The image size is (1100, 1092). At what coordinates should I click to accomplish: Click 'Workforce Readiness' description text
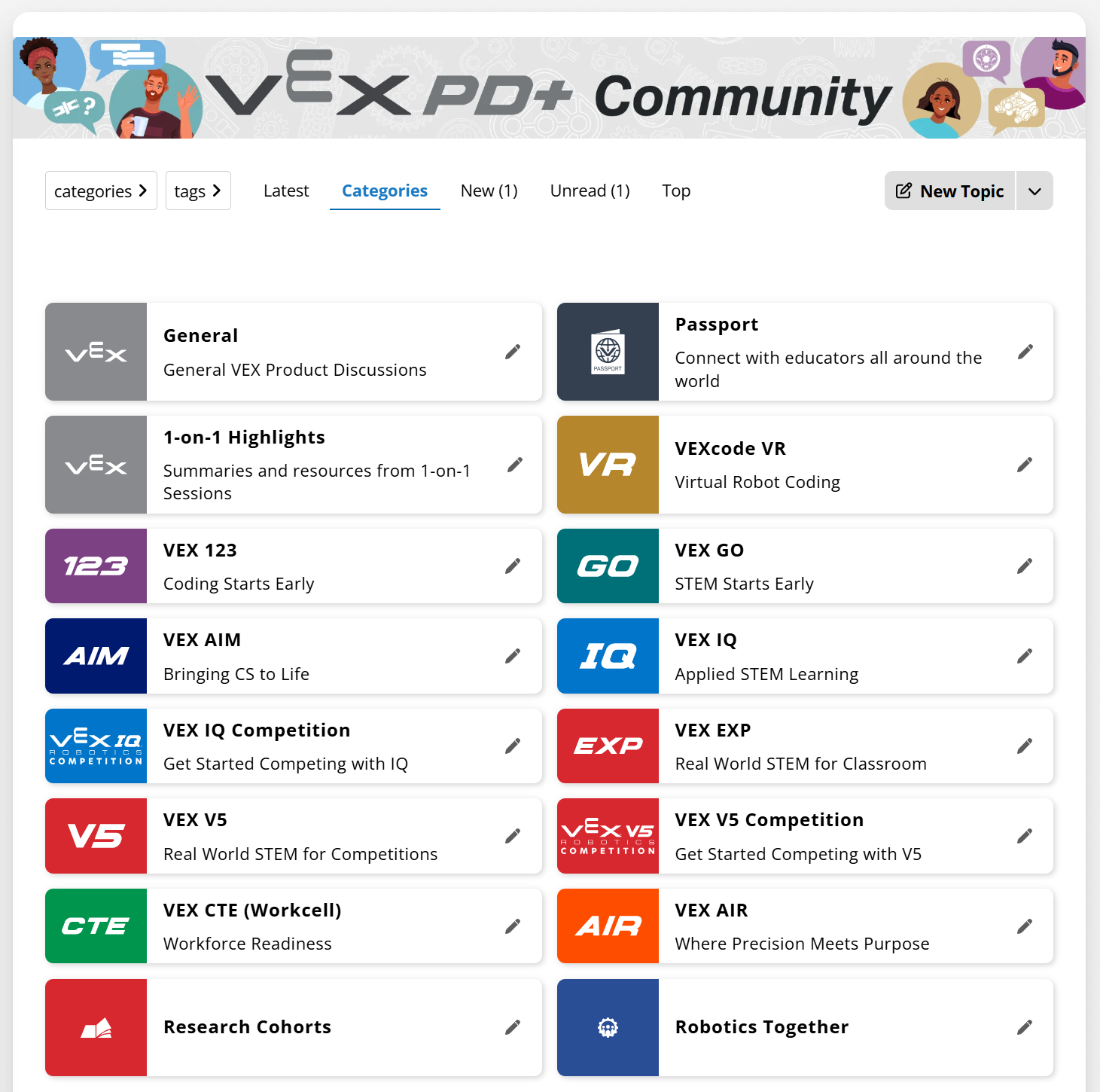click(x=247, y=944)
